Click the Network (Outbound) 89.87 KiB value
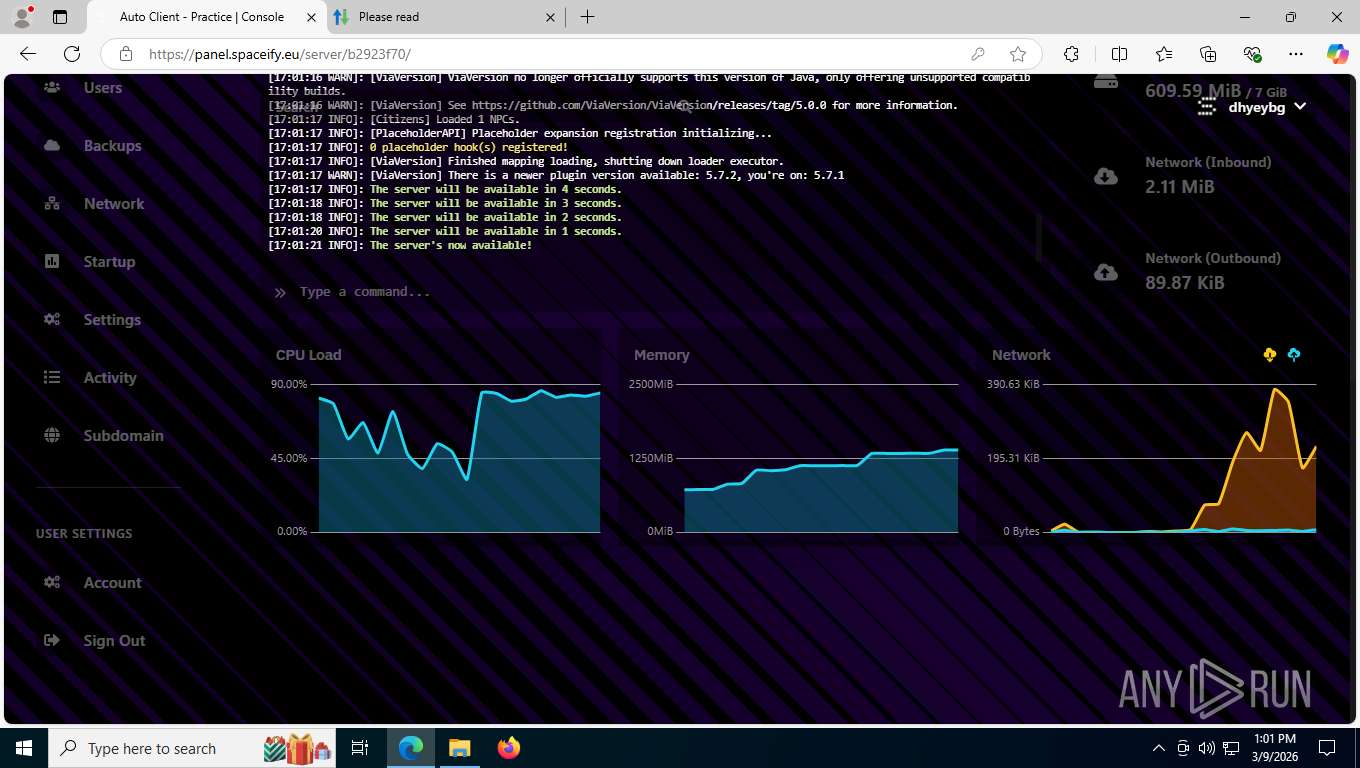Screen dimensions: 1360x768 [1185, 283]
